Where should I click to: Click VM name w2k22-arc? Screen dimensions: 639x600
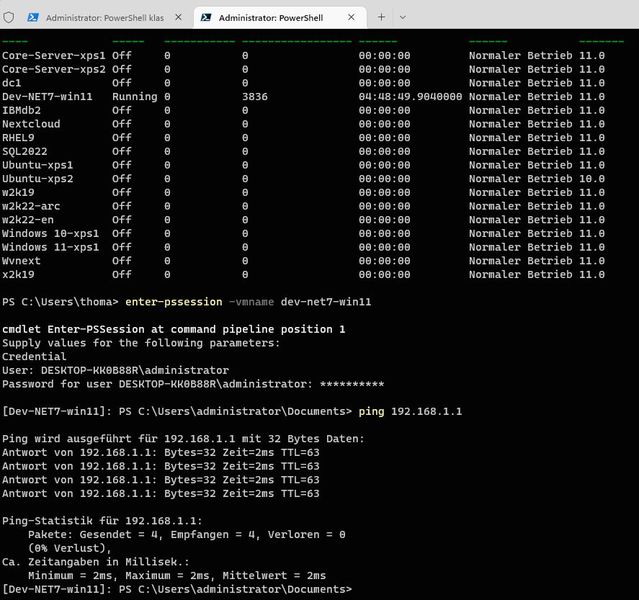pyautogui.click(x=31, y=206)
